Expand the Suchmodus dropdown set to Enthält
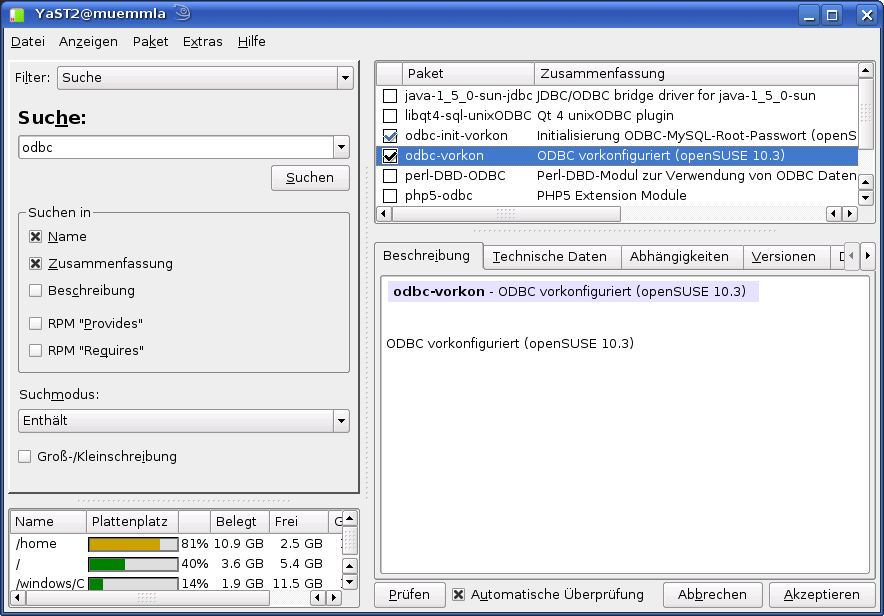This screenshot has height=616, width=884. click(x=341, y=421)
